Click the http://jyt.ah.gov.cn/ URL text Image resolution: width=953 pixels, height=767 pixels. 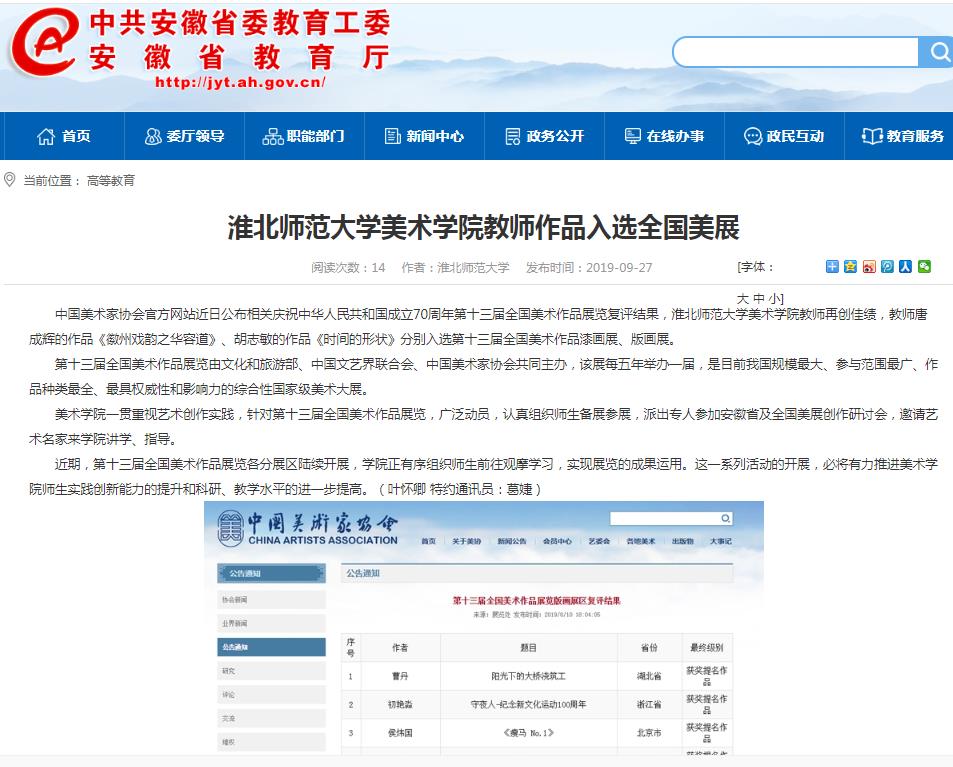point(240,82)
